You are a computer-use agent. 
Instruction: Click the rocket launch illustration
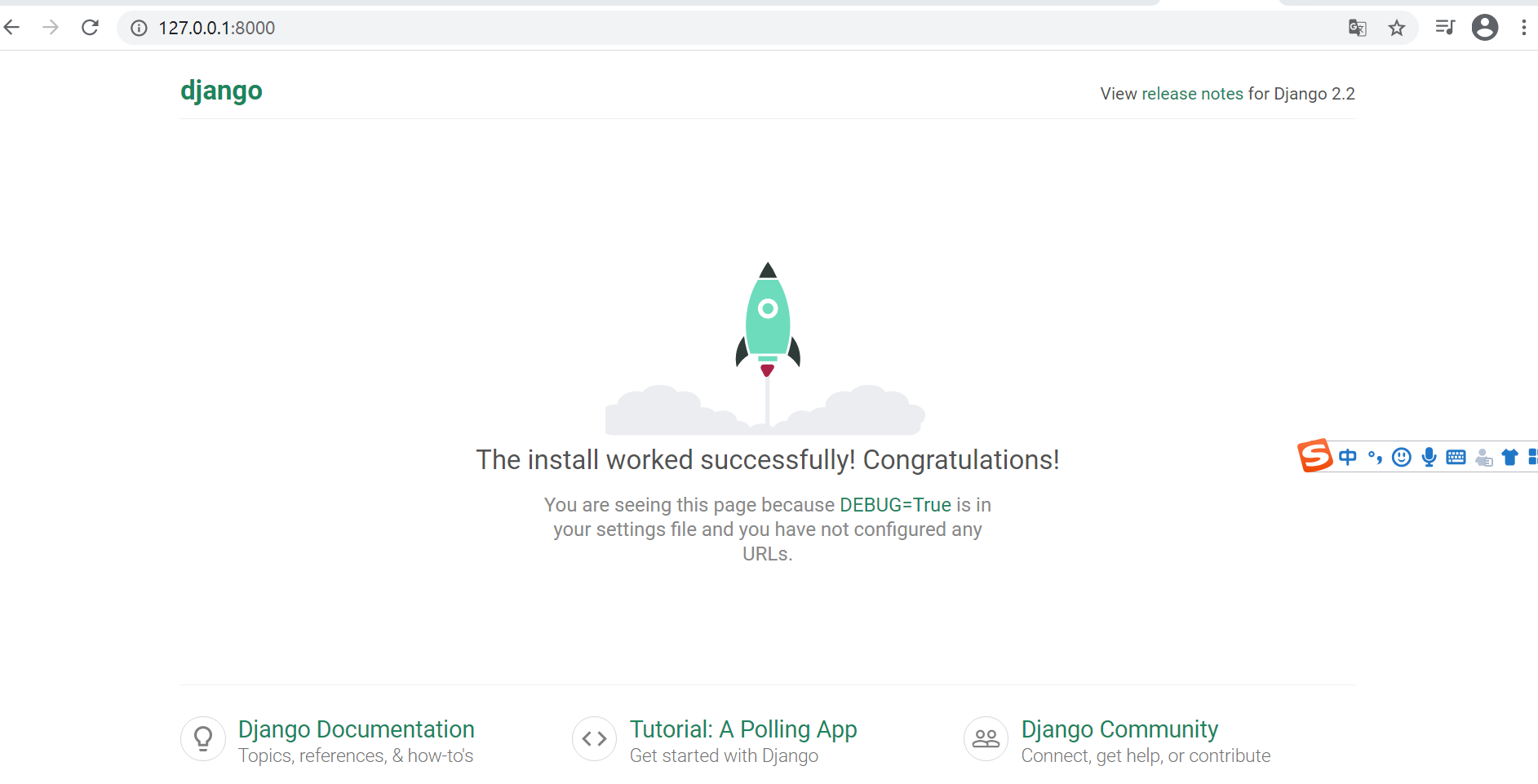click(765, 348)
